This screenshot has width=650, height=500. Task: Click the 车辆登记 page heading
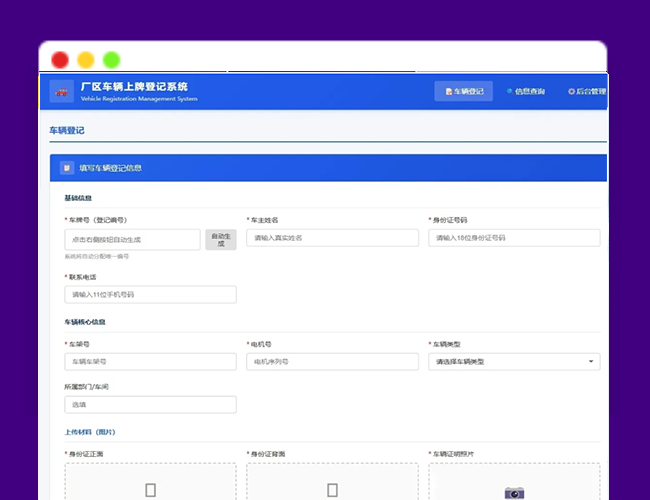point(67,131)
